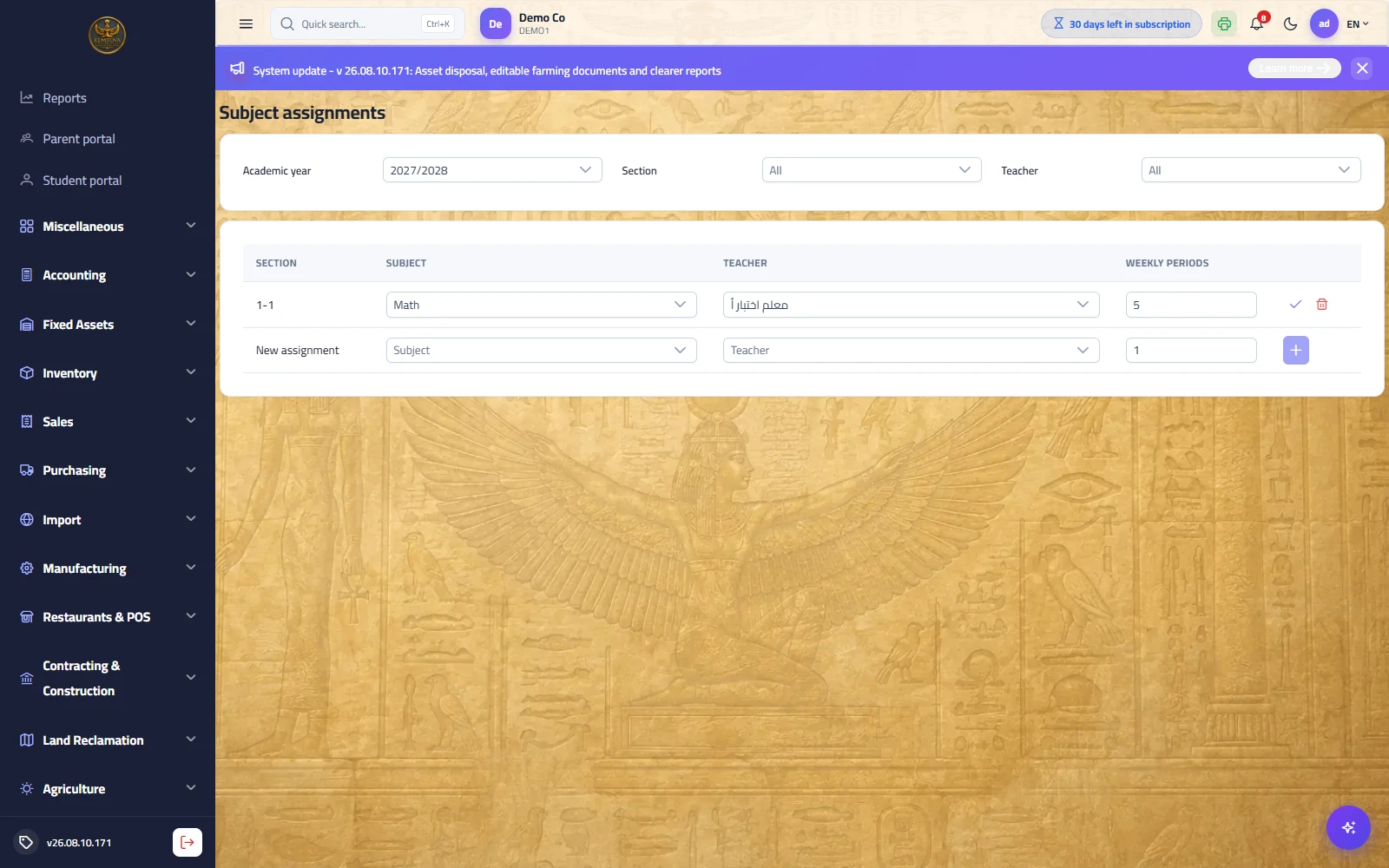The image size is (1389, 868).
Task: Open Reports in the sidebar
Action: [108, 98]
